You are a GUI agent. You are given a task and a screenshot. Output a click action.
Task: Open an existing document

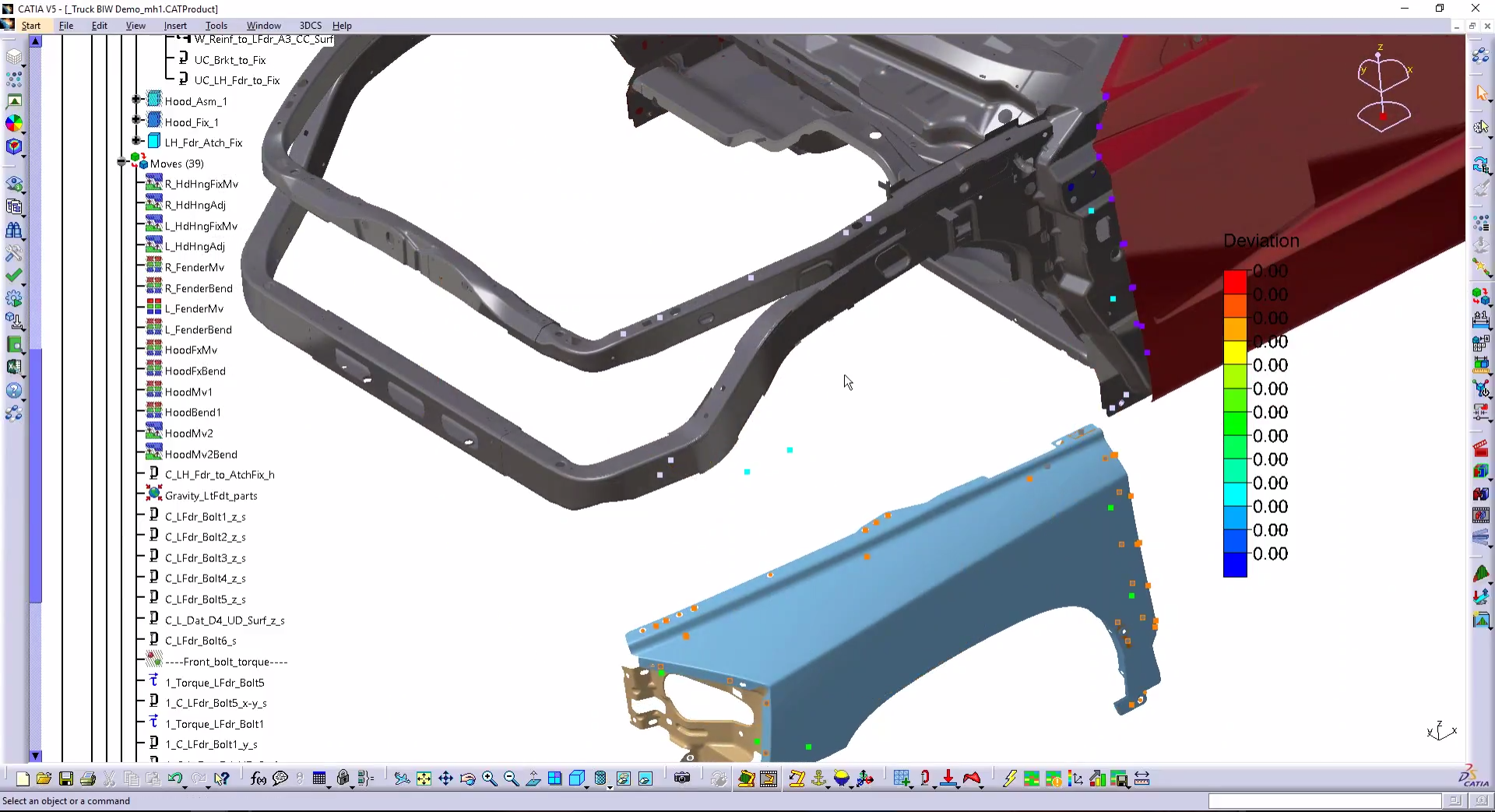[44, 779]
